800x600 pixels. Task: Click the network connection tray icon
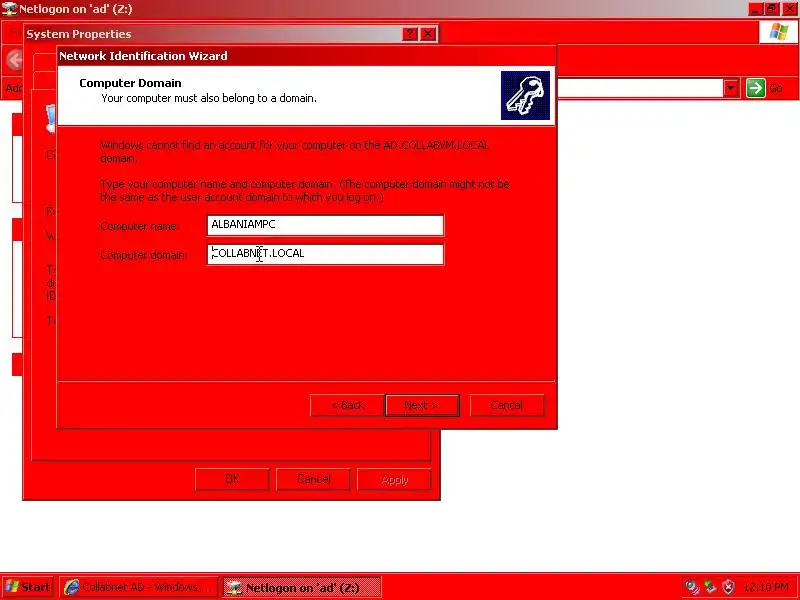[711, 587]
